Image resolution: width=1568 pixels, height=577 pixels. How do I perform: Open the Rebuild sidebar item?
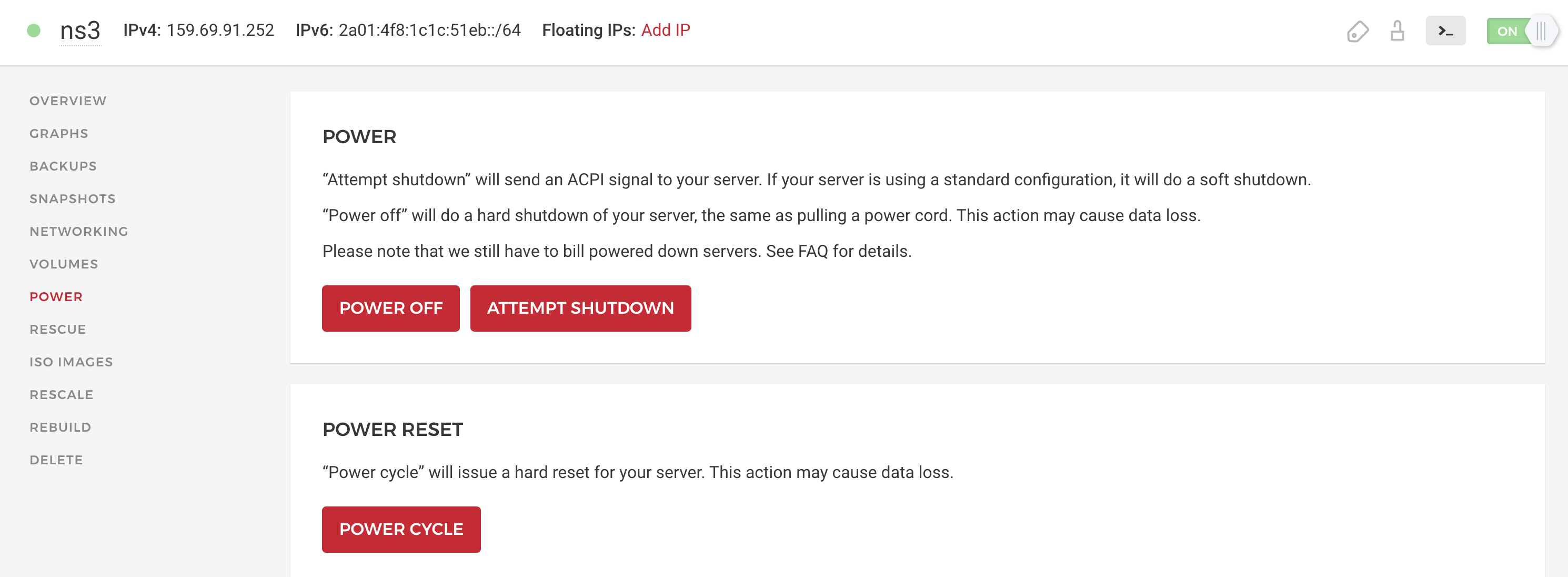coord(59,427)
